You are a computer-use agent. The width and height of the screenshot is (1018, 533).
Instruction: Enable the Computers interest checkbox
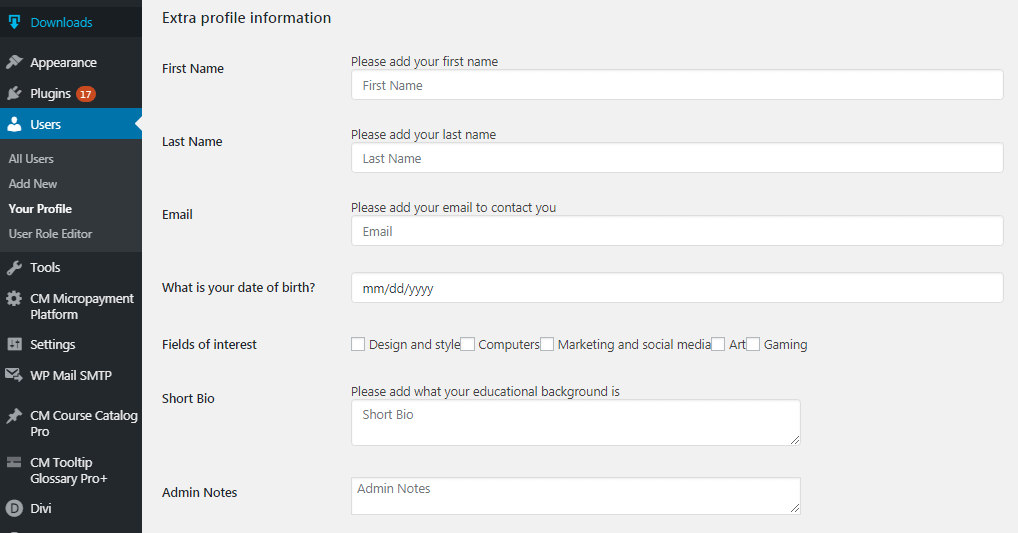tap(468, 344)
